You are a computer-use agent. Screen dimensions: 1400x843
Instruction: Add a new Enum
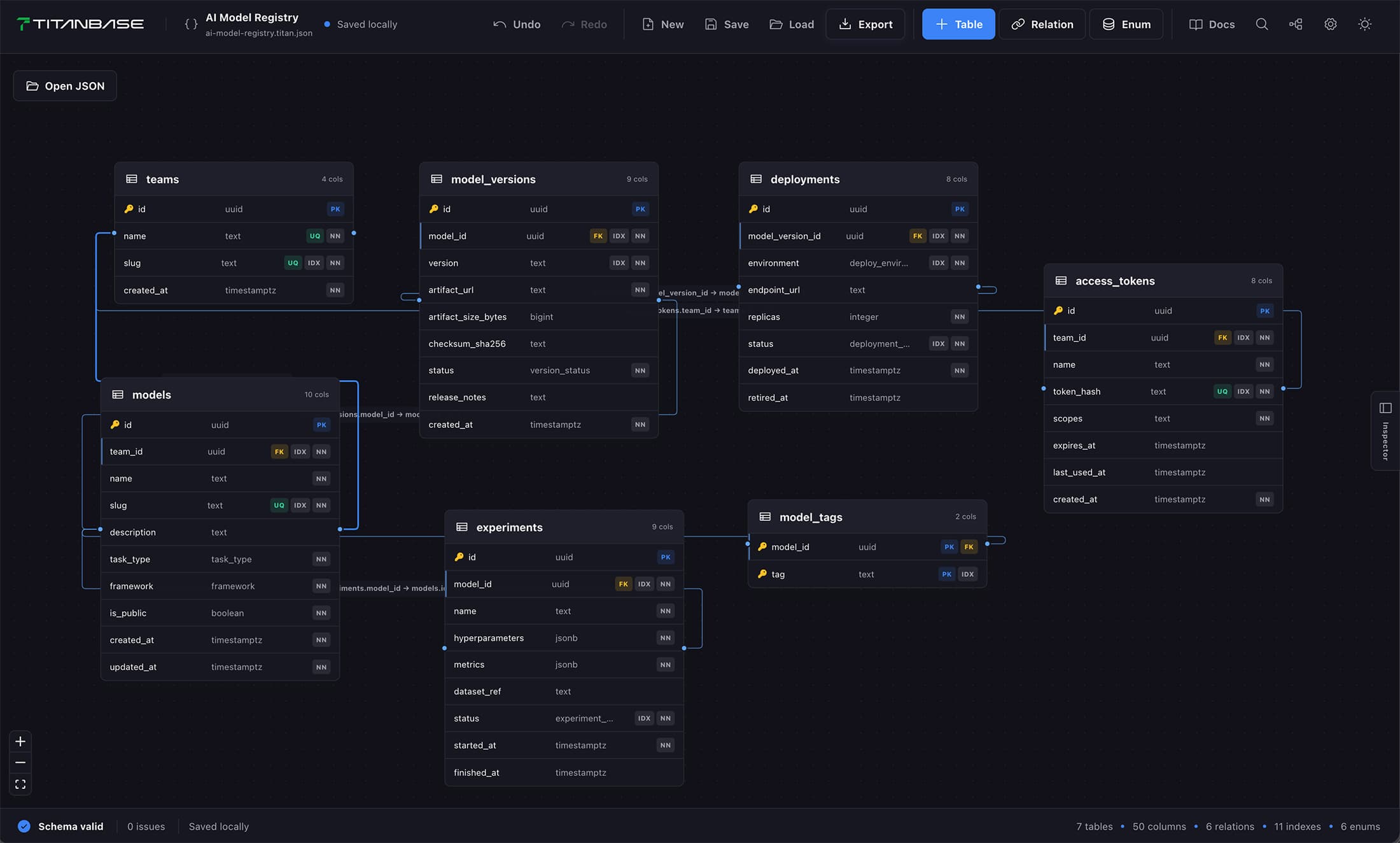[x=1126, y=24]
